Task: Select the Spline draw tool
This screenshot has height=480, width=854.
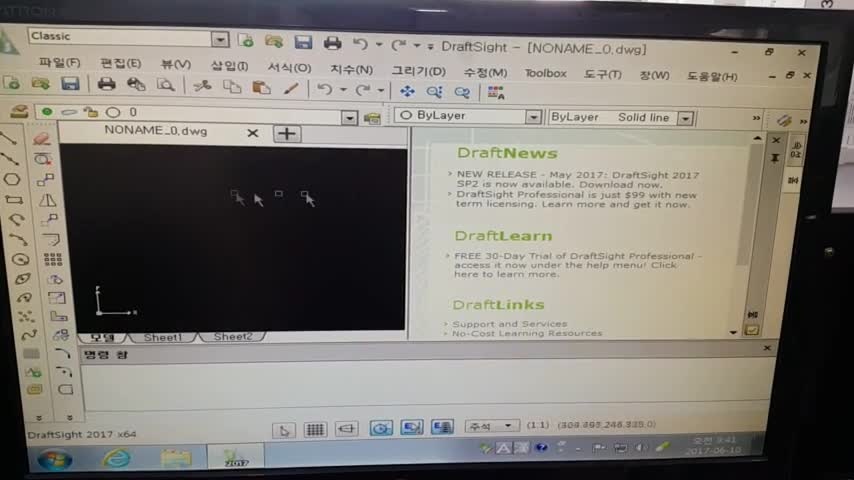Action: click(x=28, y=335)
